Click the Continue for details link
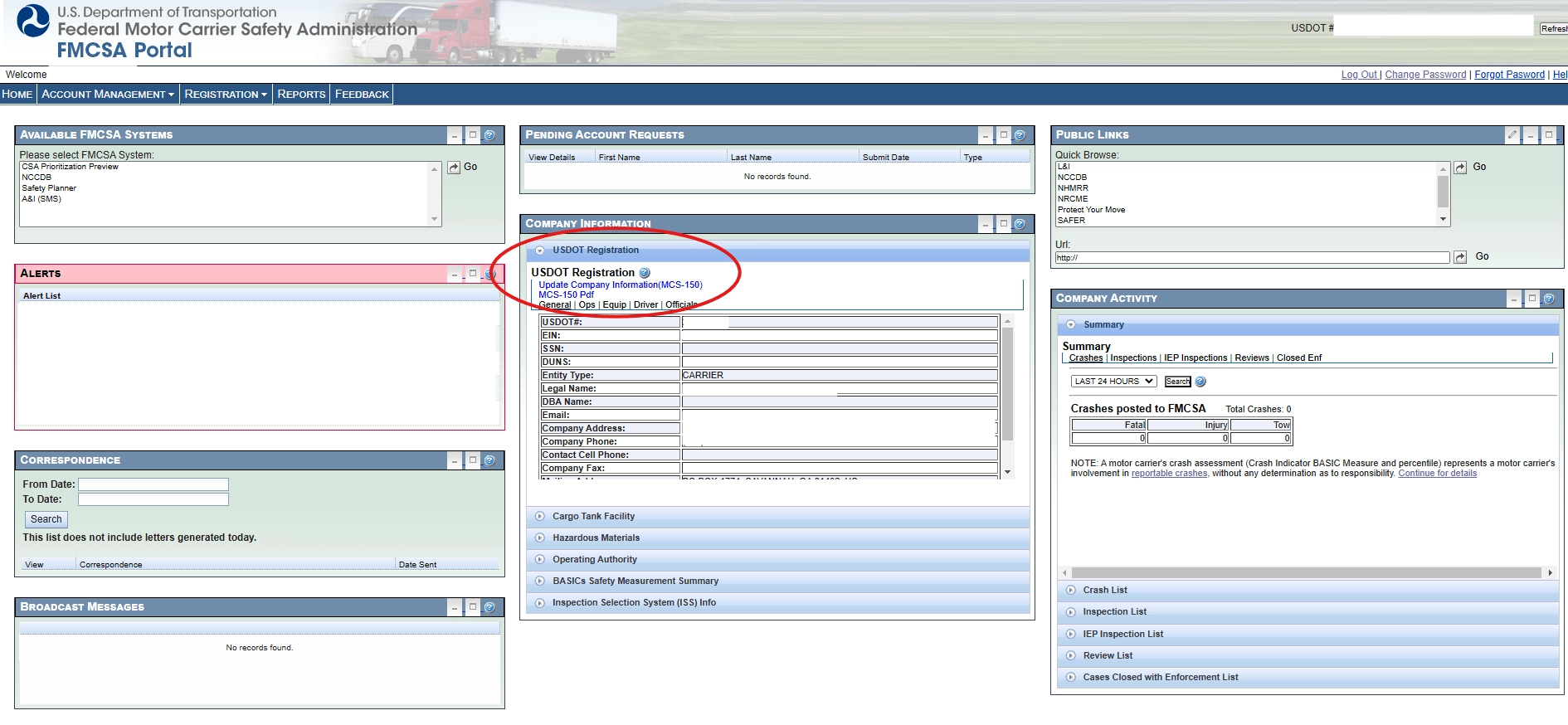The image size is (1568, 725). pos(1437,474)
